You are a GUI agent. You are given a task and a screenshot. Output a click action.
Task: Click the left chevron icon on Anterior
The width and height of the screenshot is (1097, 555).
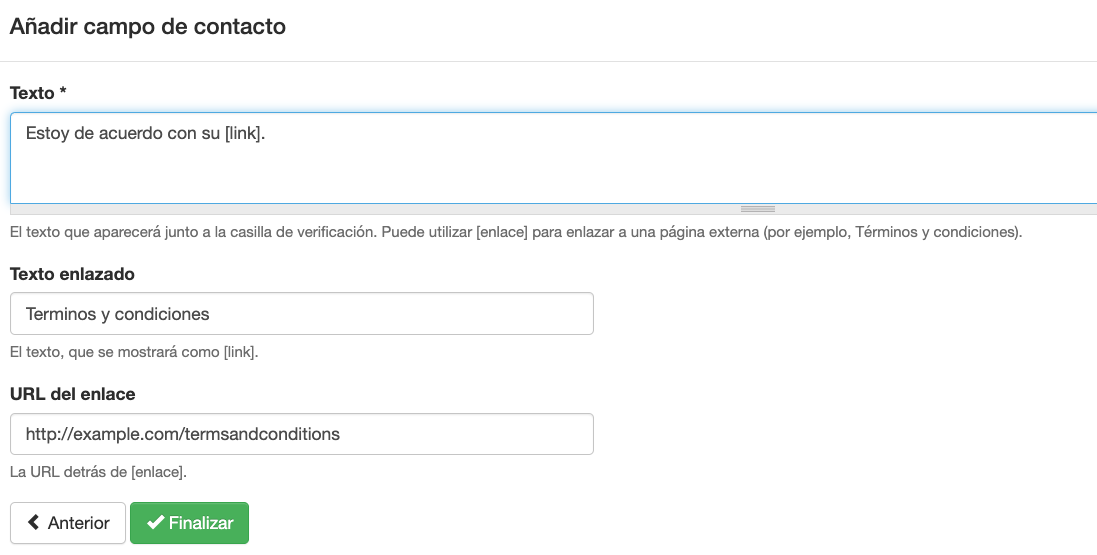point(34,523)
